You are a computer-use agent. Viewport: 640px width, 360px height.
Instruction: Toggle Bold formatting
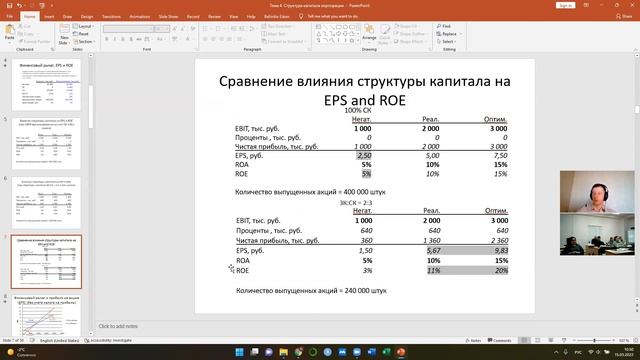click(107, 39)
